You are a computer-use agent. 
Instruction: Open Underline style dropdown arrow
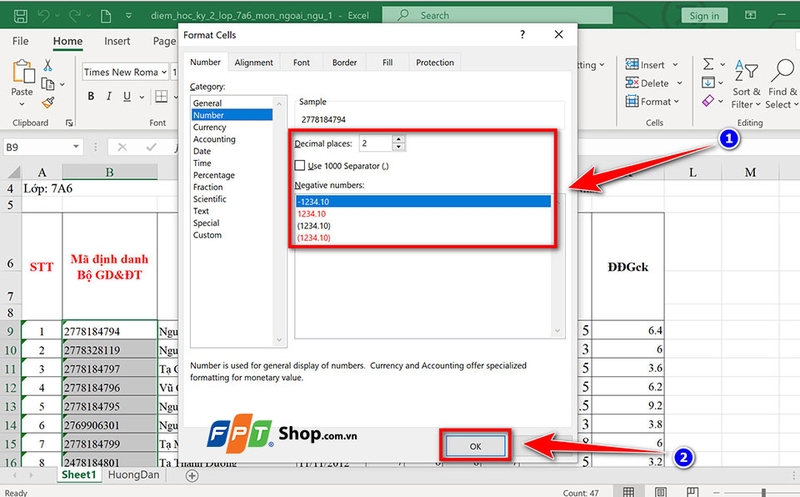(142, 96)
